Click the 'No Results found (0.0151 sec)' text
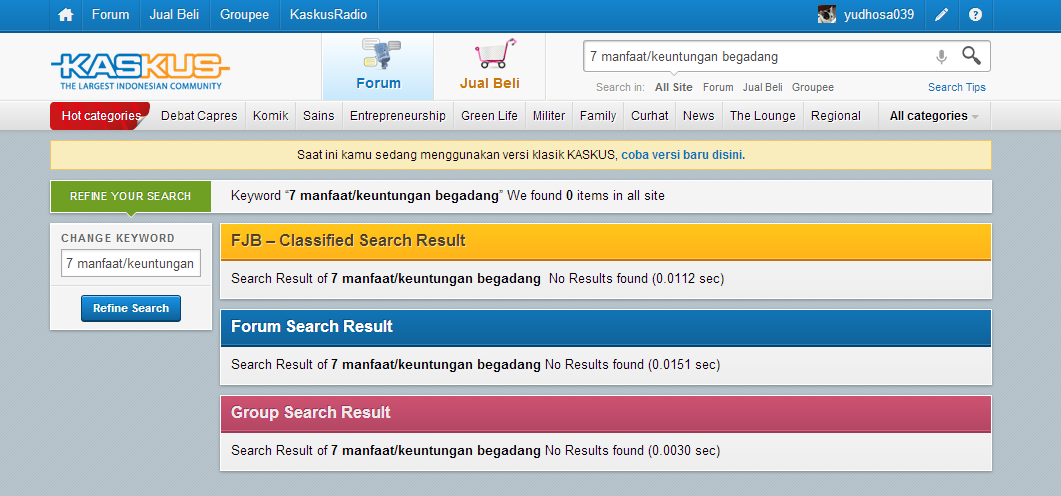Viewport: 1061px width, 496px height. click(x=632, y=365)
